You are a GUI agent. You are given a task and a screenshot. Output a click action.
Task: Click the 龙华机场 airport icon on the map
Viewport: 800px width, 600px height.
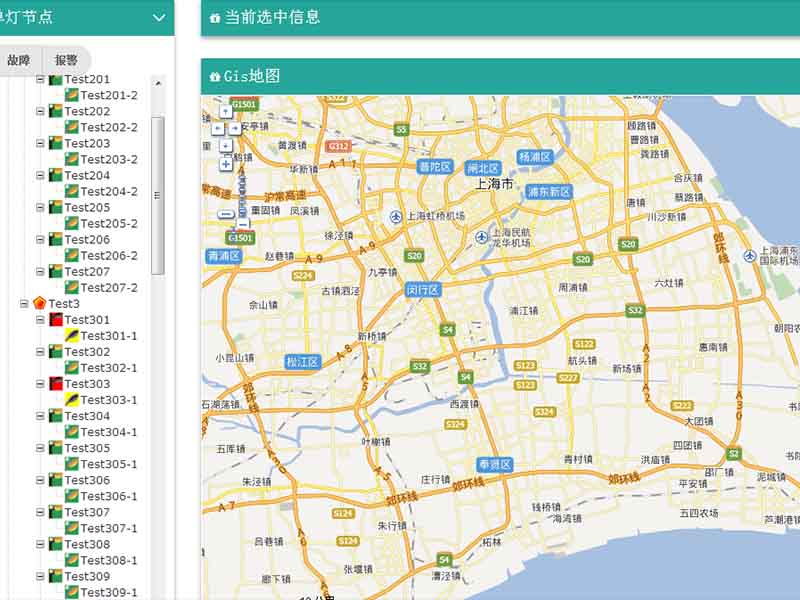tap(482, 237)
